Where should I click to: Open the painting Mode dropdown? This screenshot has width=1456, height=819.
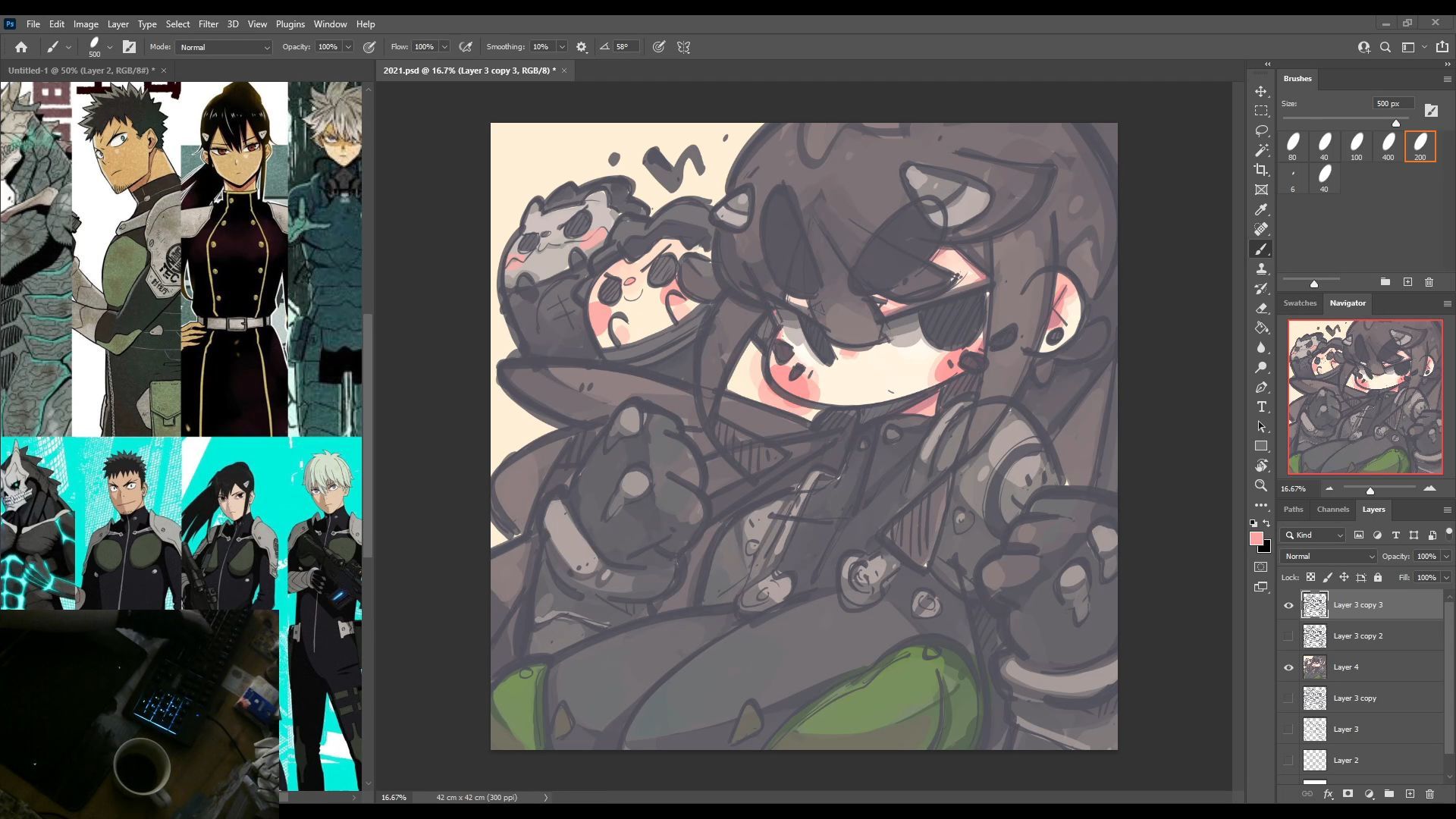(x=224, y=47)
